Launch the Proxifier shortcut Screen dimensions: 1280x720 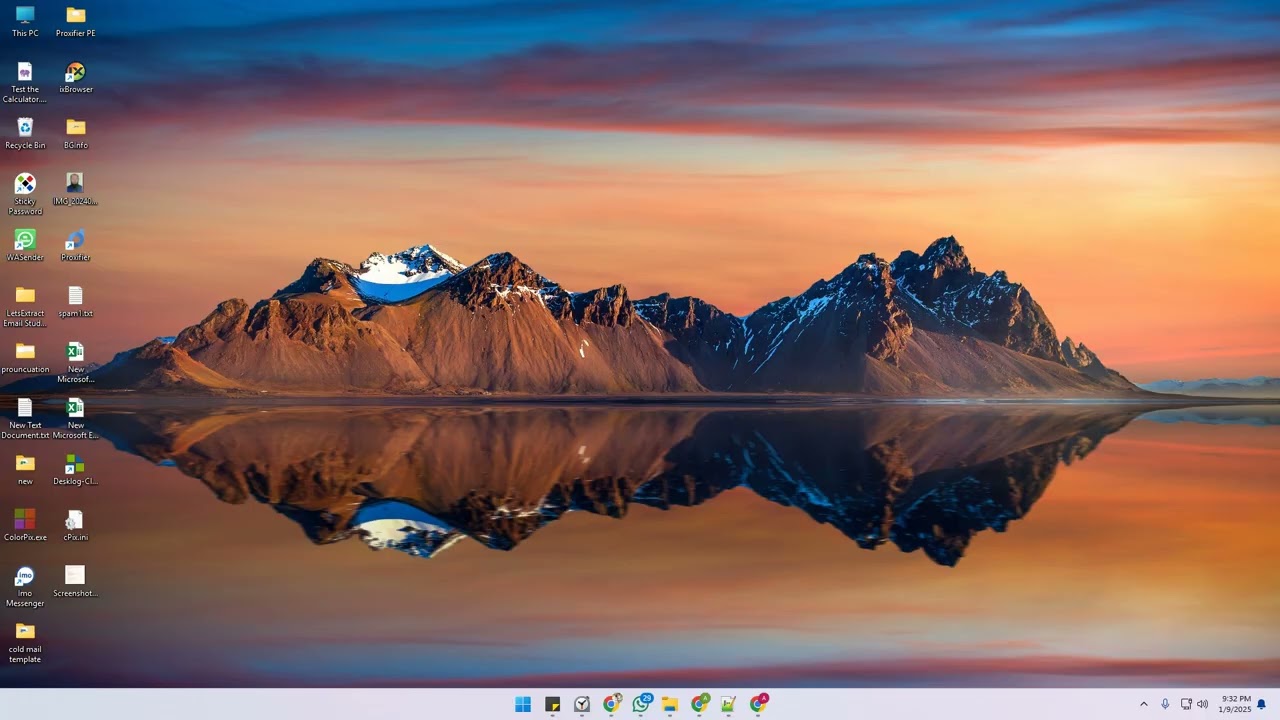tap(75, 246)
